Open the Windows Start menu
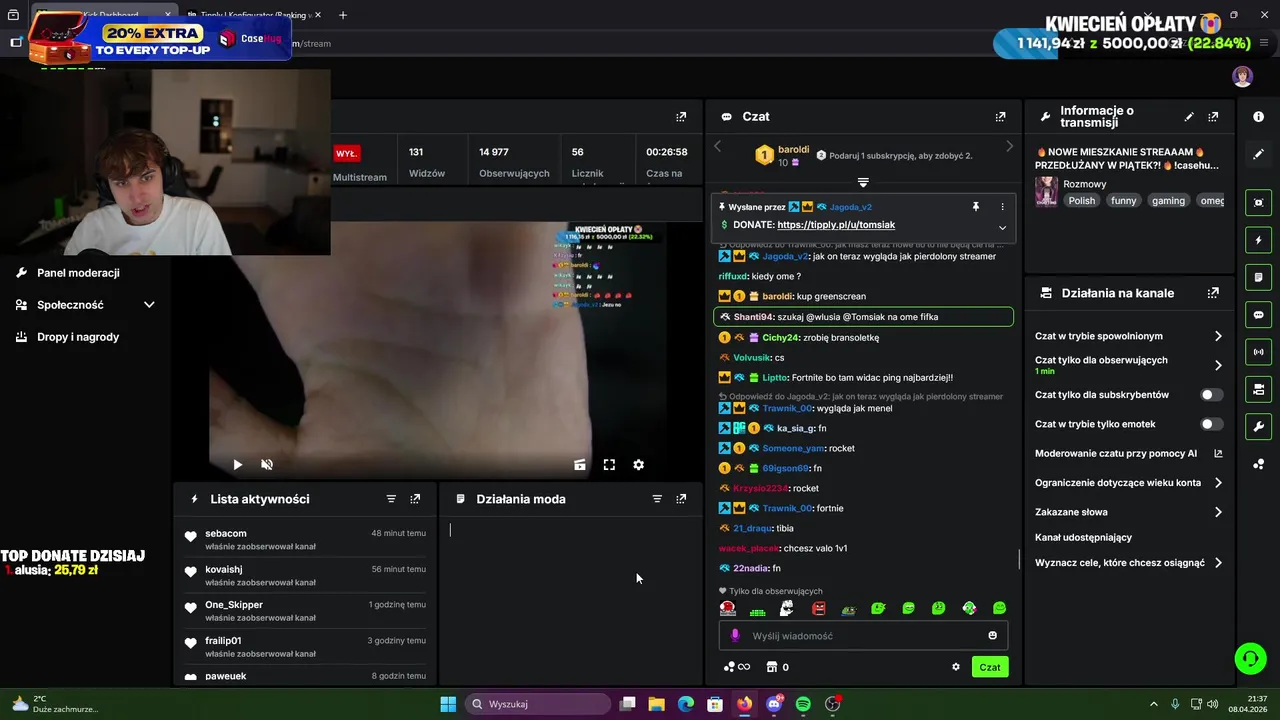 [448, 704]
